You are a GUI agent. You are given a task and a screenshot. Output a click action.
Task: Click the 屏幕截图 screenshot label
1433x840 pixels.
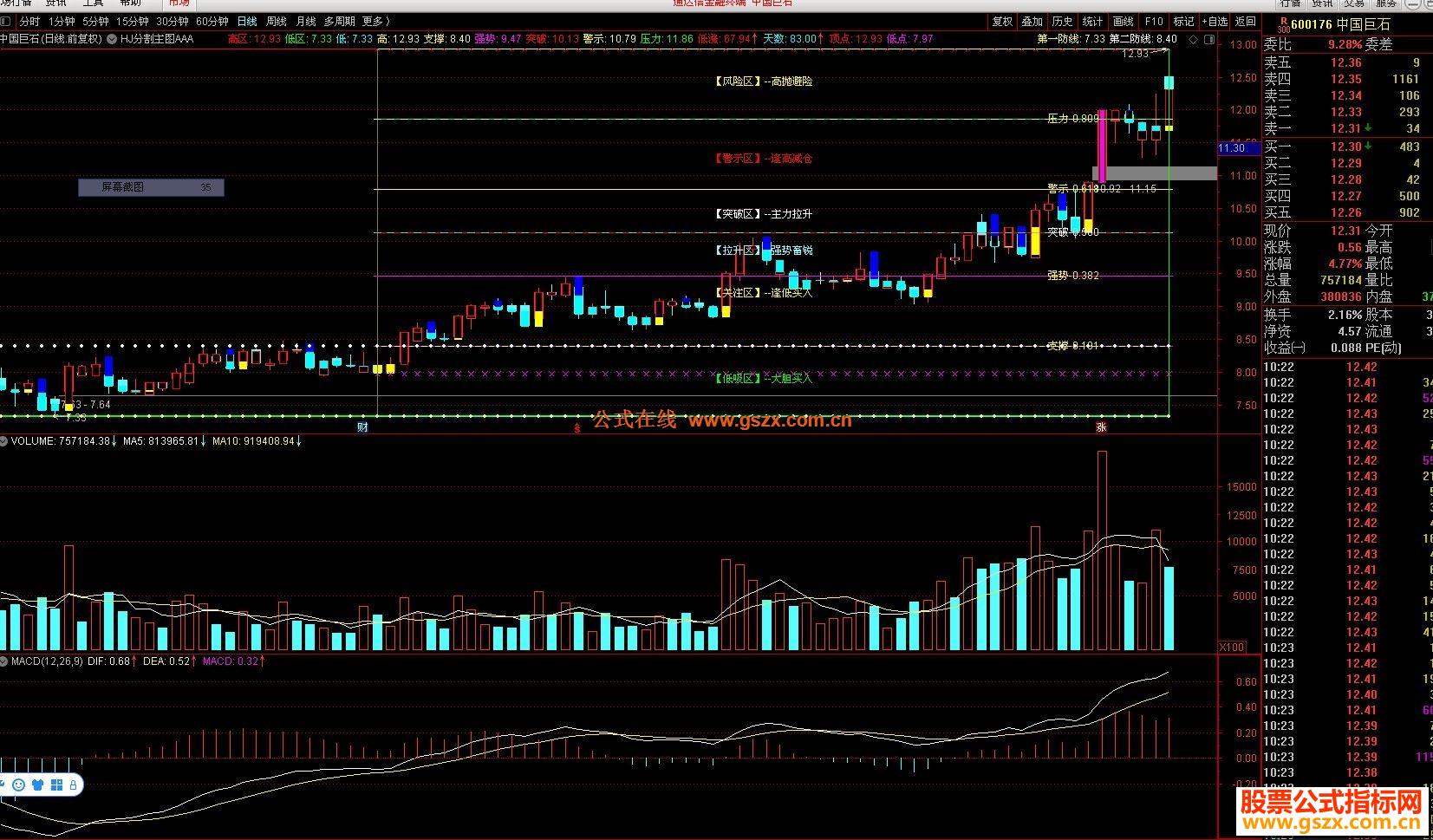tap(151, 187)
